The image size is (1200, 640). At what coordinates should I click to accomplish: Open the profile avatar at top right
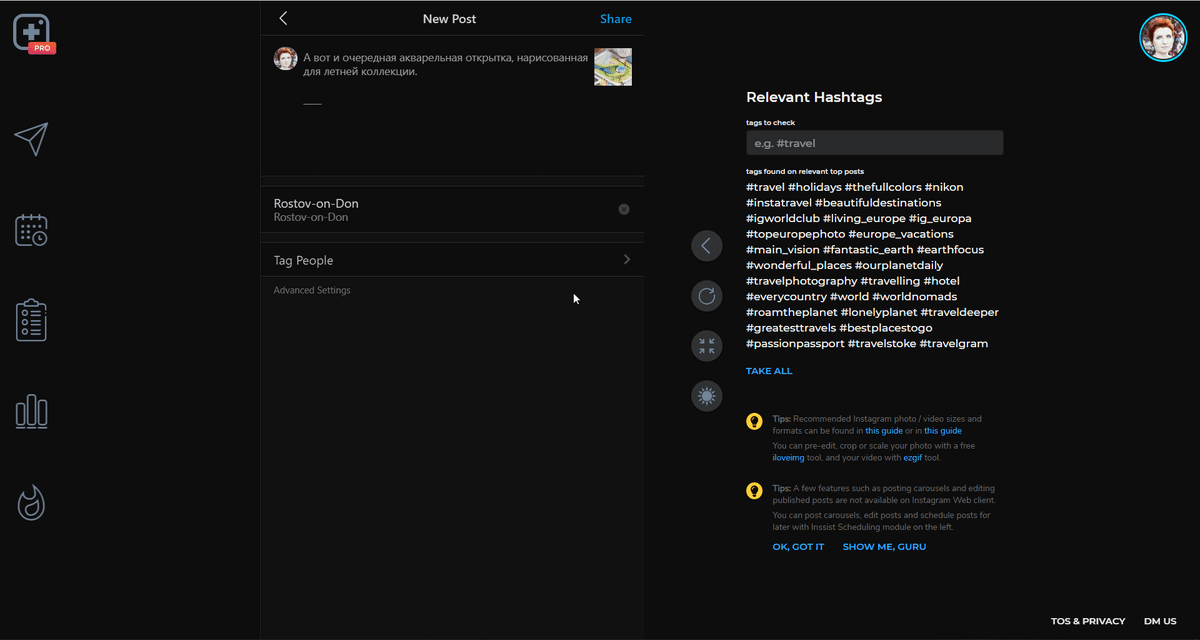(1163, 37)
